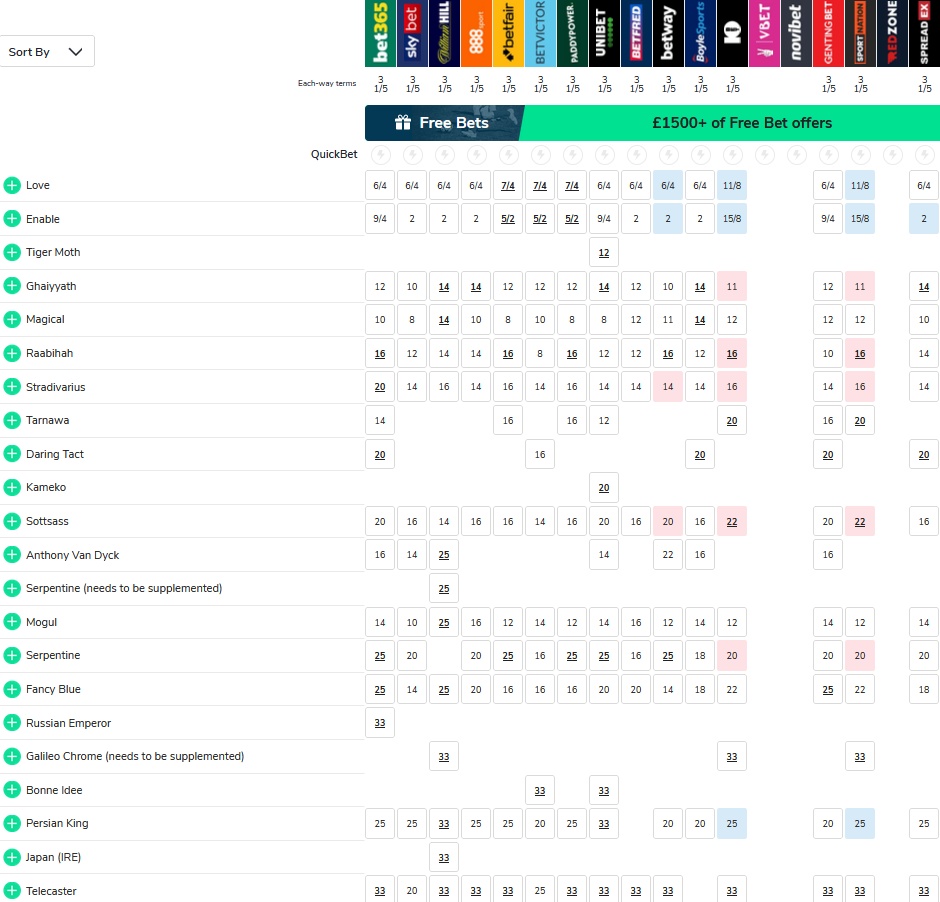Select Tiger Moth's 12 odds at Unibet

604,252
